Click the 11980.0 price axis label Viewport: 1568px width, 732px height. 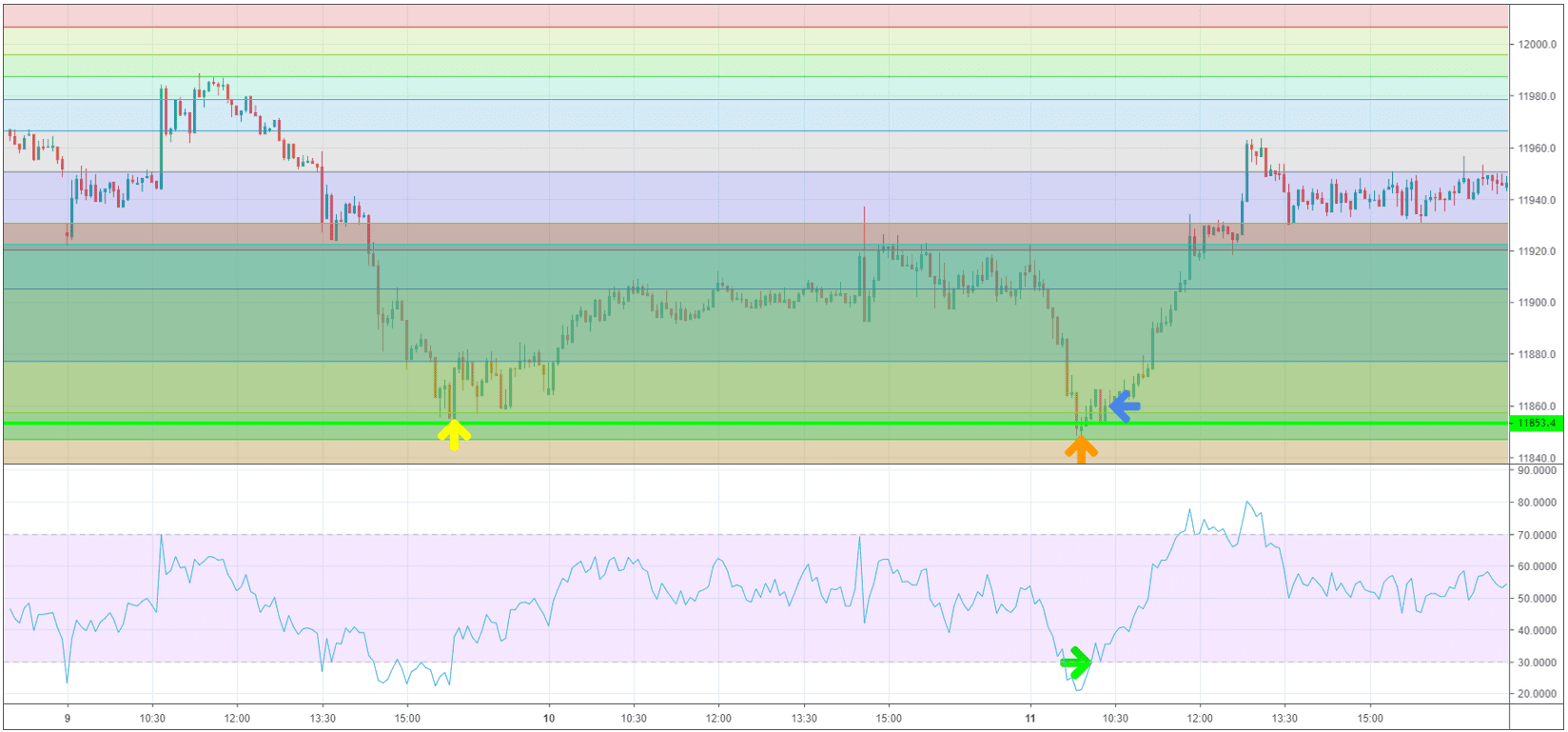pyautogui.click(x=1537, y=96)
